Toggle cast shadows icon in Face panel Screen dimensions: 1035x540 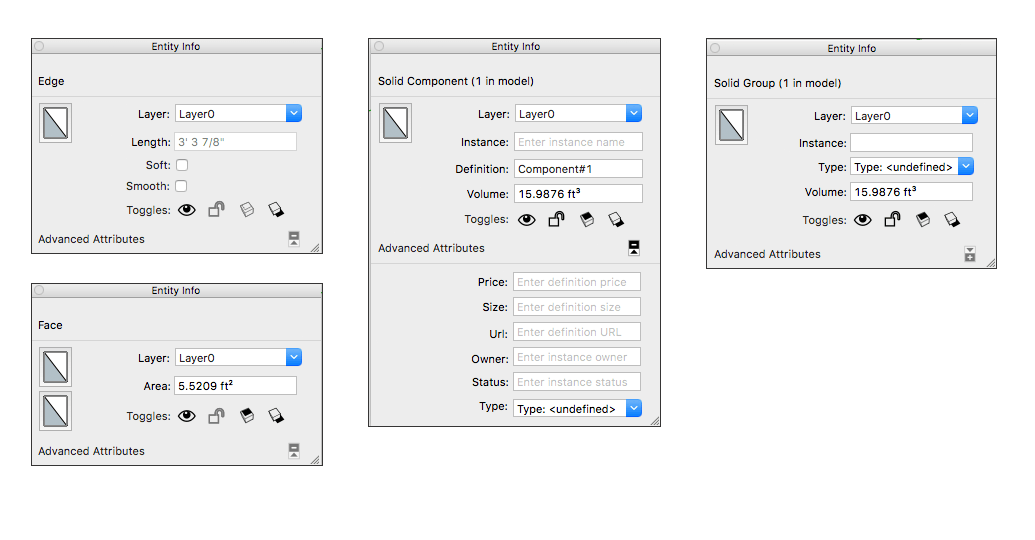click(276, 415)
